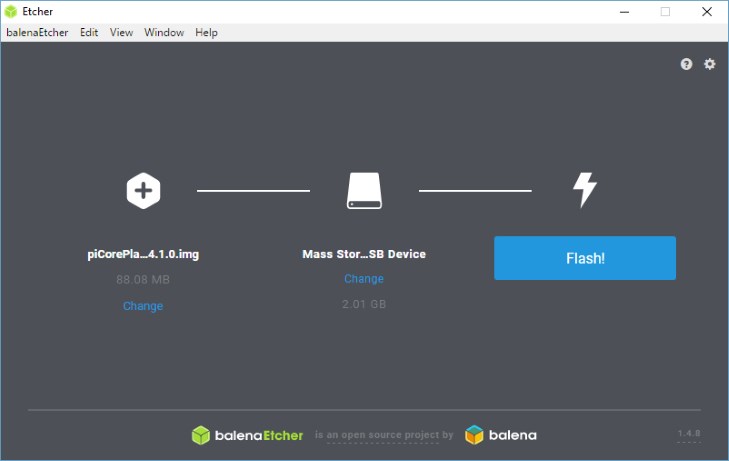Click the lightning bolt flash icon

pos(584,190)
